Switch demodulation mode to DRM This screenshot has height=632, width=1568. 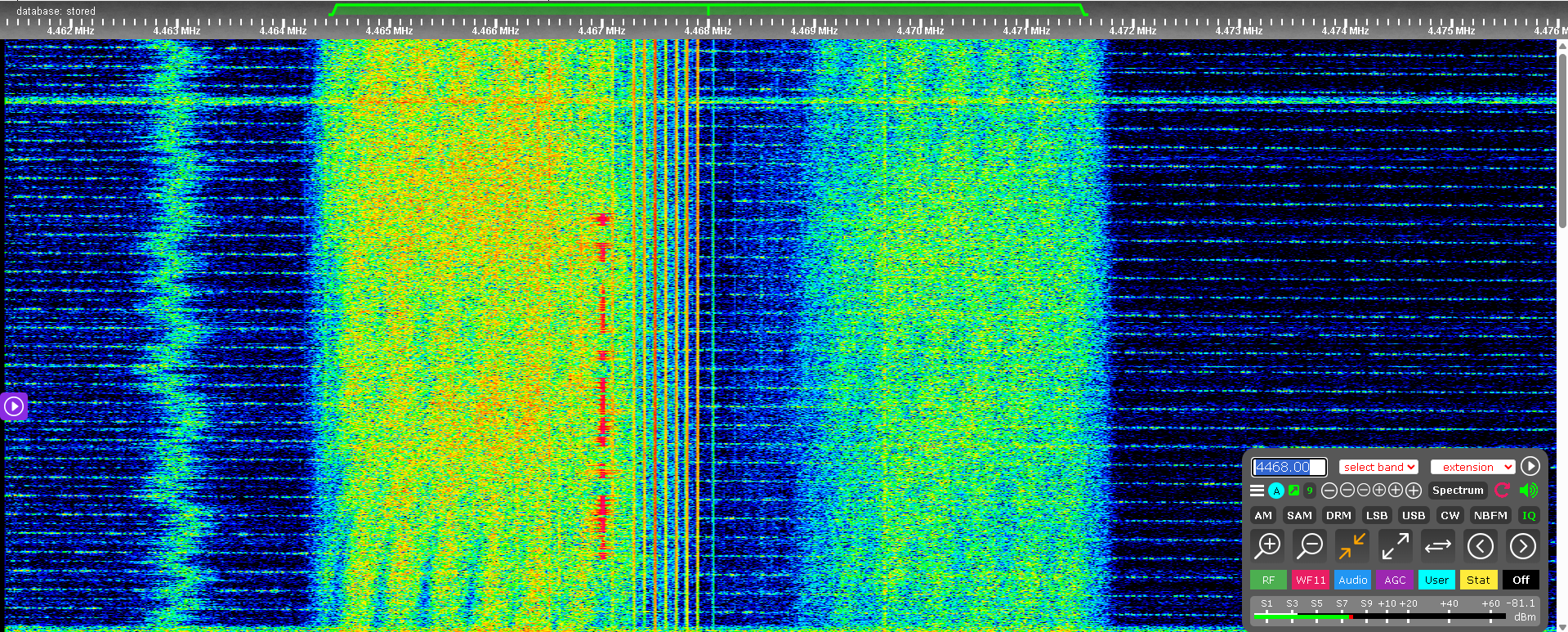[1338, 515]
